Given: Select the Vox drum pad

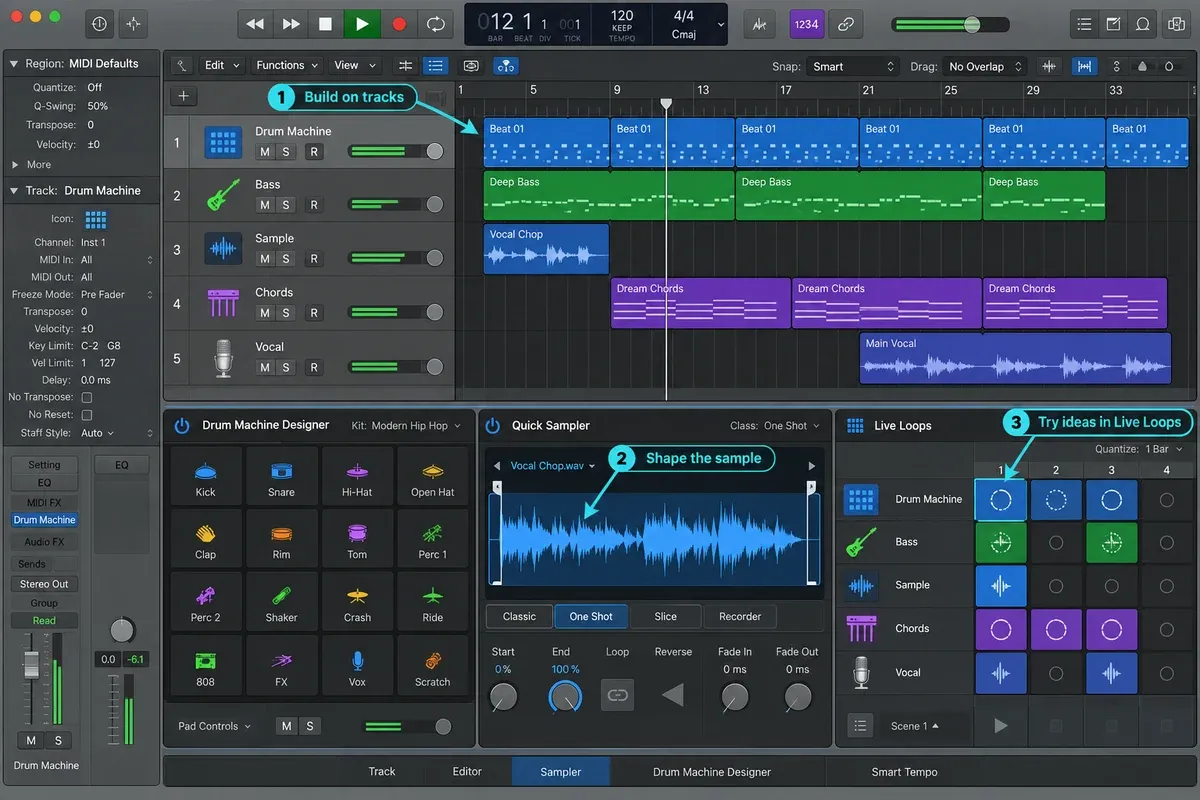Looking at the screenshot, I should click(x=357, y=666).
